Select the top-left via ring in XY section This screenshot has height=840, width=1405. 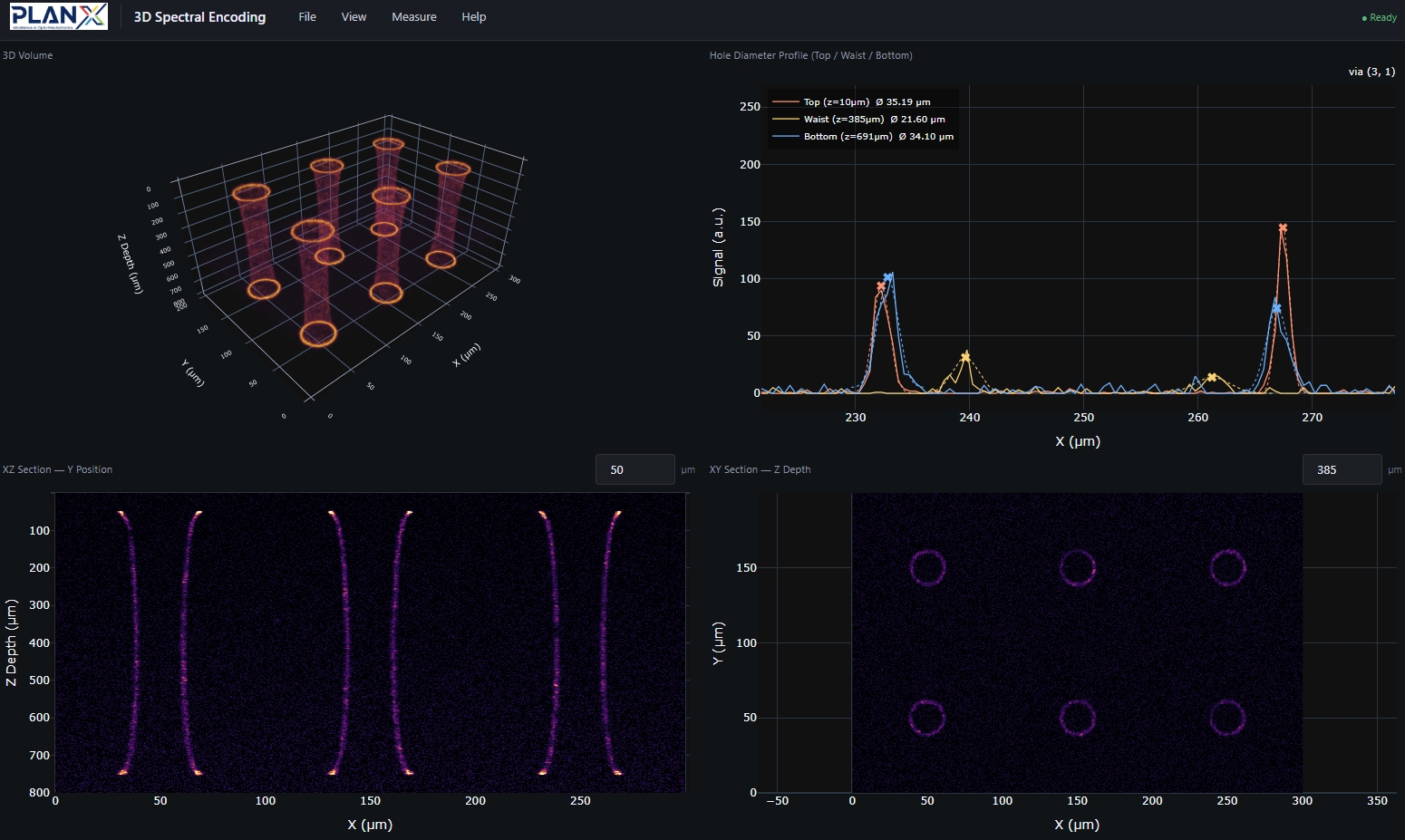tap(927, 568)
